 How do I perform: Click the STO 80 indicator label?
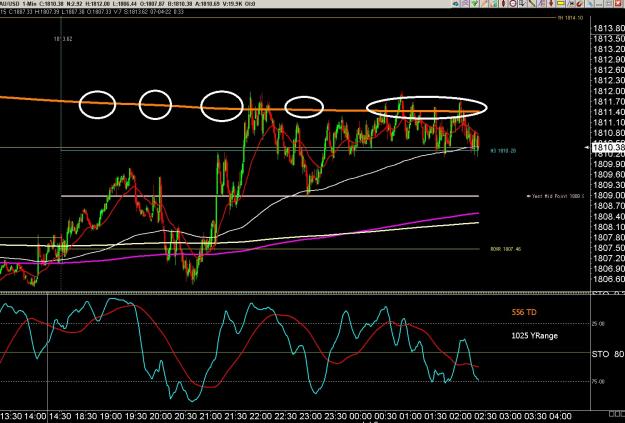click(x=608, y=354)
